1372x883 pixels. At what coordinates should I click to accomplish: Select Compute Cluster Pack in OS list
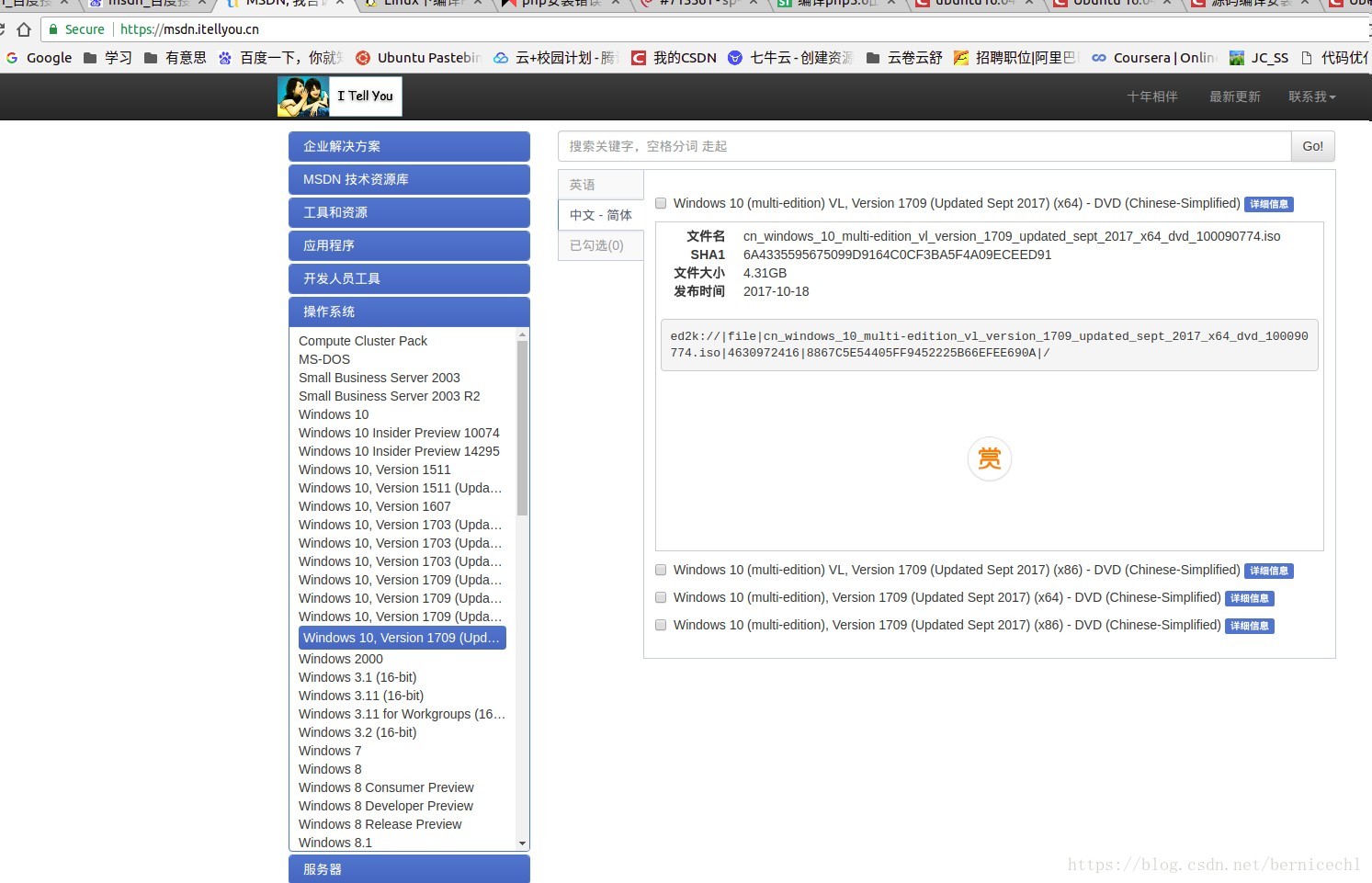pos(363,341)
